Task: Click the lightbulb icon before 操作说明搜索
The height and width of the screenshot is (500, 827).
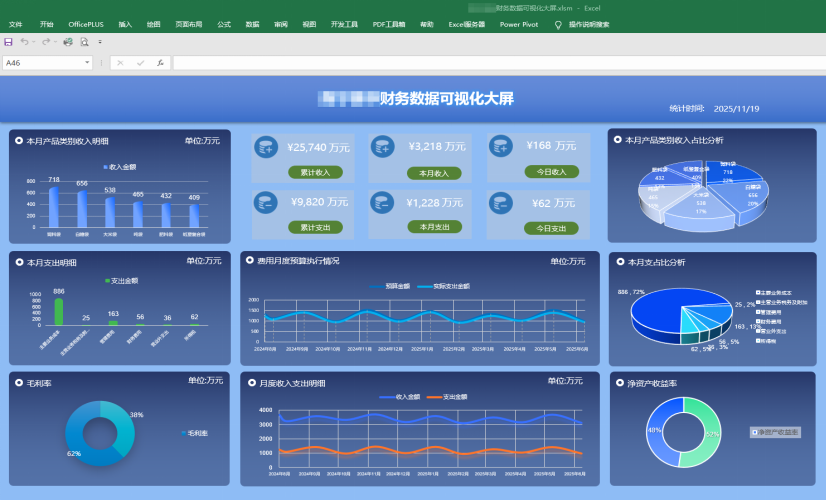Action: click(557, 24)
